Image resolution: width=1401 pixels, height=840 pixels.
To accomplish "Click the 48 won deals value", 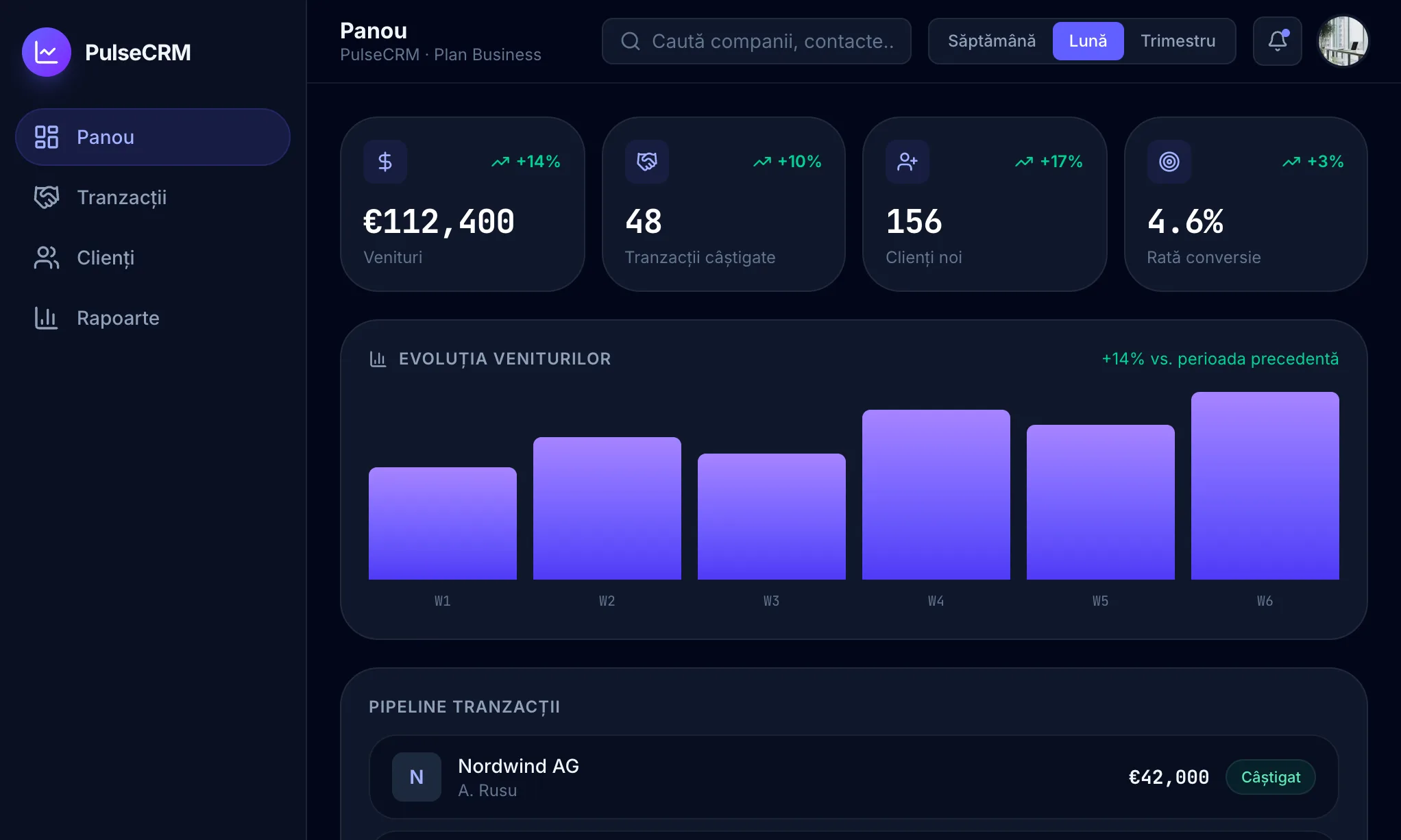I will (x=644, y=222).
